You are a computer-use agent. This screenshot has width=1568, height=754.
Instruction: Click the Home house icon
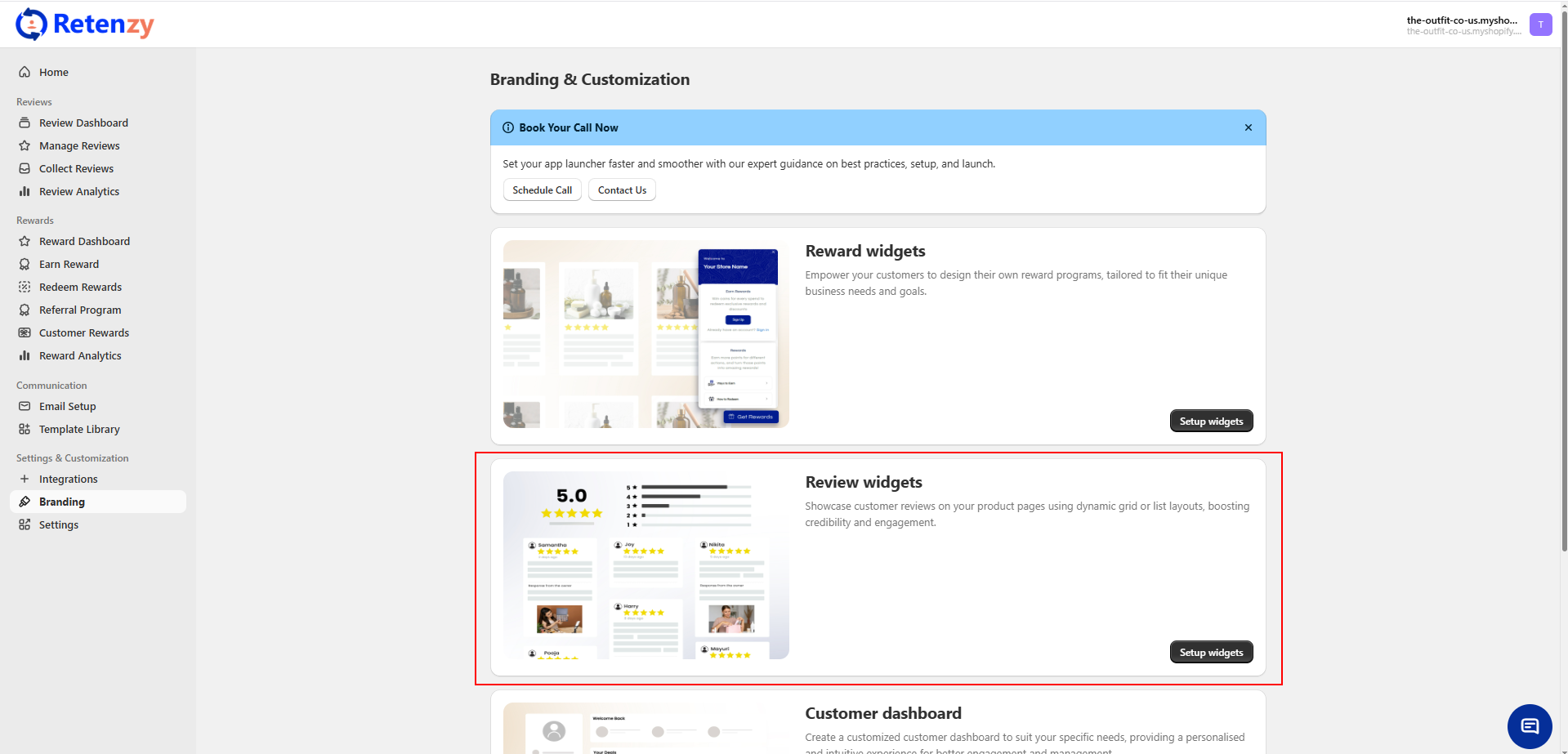(x=25, y=72)
